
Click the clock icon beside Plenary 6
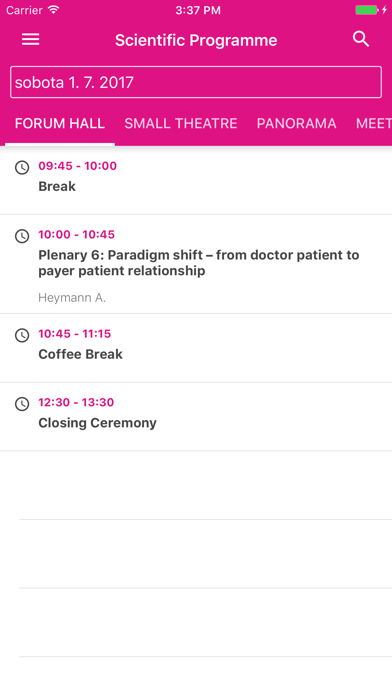pos(22,236)
